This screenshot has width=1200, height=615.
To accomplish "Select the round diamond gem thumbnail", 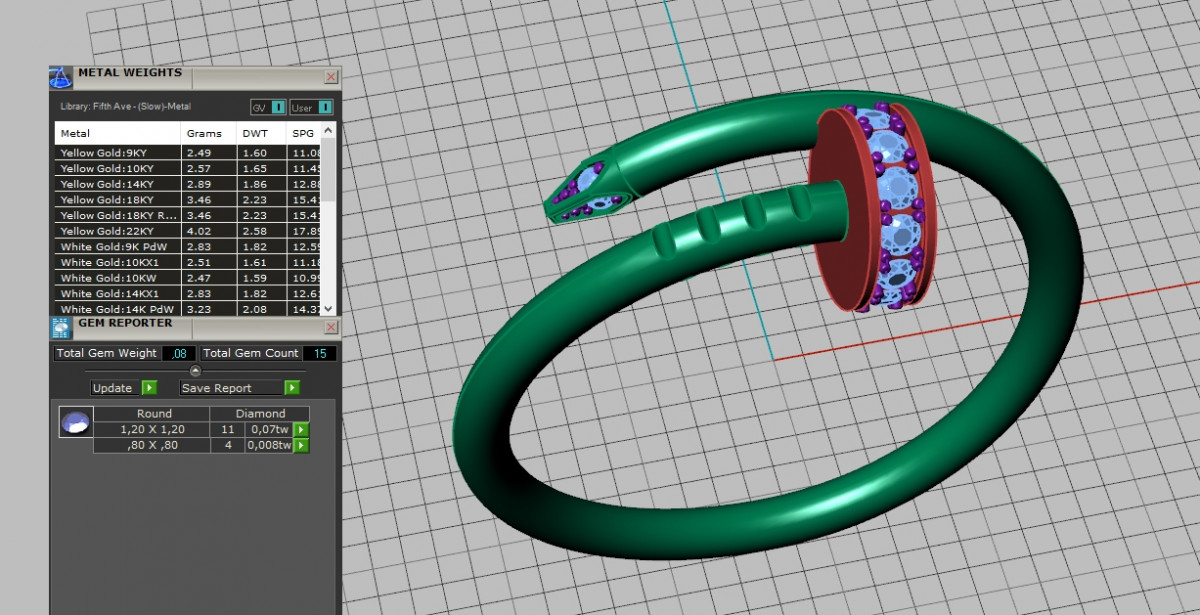I will [x=76, y=423].
